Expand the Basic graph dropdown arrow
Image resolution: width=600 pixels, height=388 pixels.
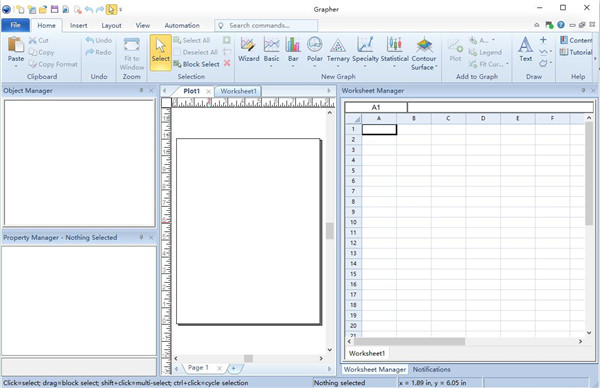tap(271, 67)
